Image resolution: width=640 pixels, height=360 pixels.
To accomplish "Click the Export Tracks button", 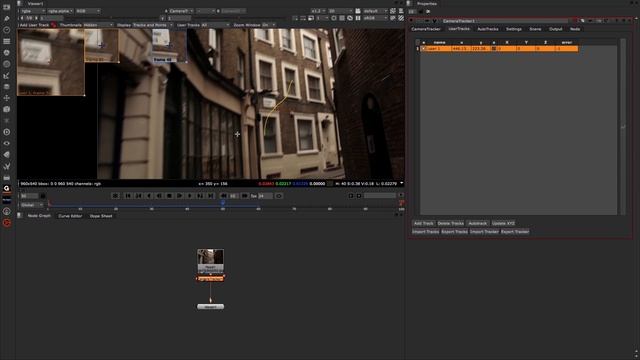I will [455, 231].
